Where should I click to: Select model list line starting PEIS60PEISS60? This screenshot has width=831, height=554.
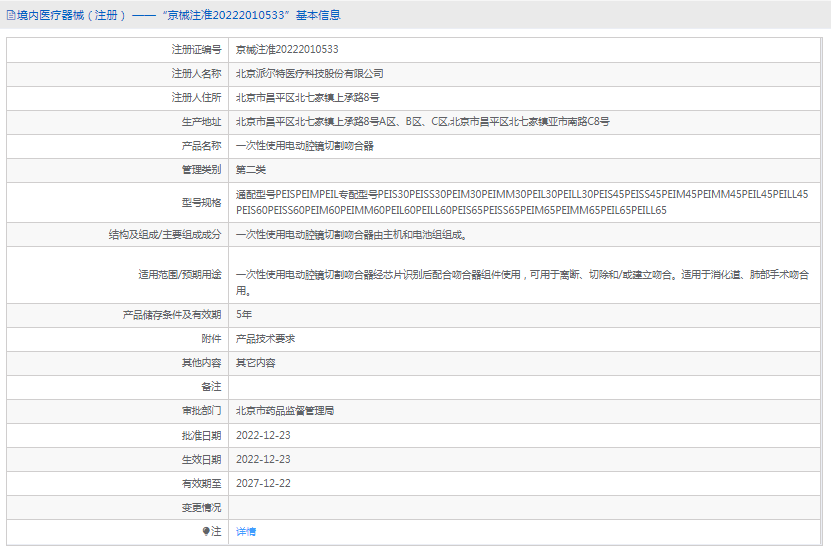[x=451, y=210]
